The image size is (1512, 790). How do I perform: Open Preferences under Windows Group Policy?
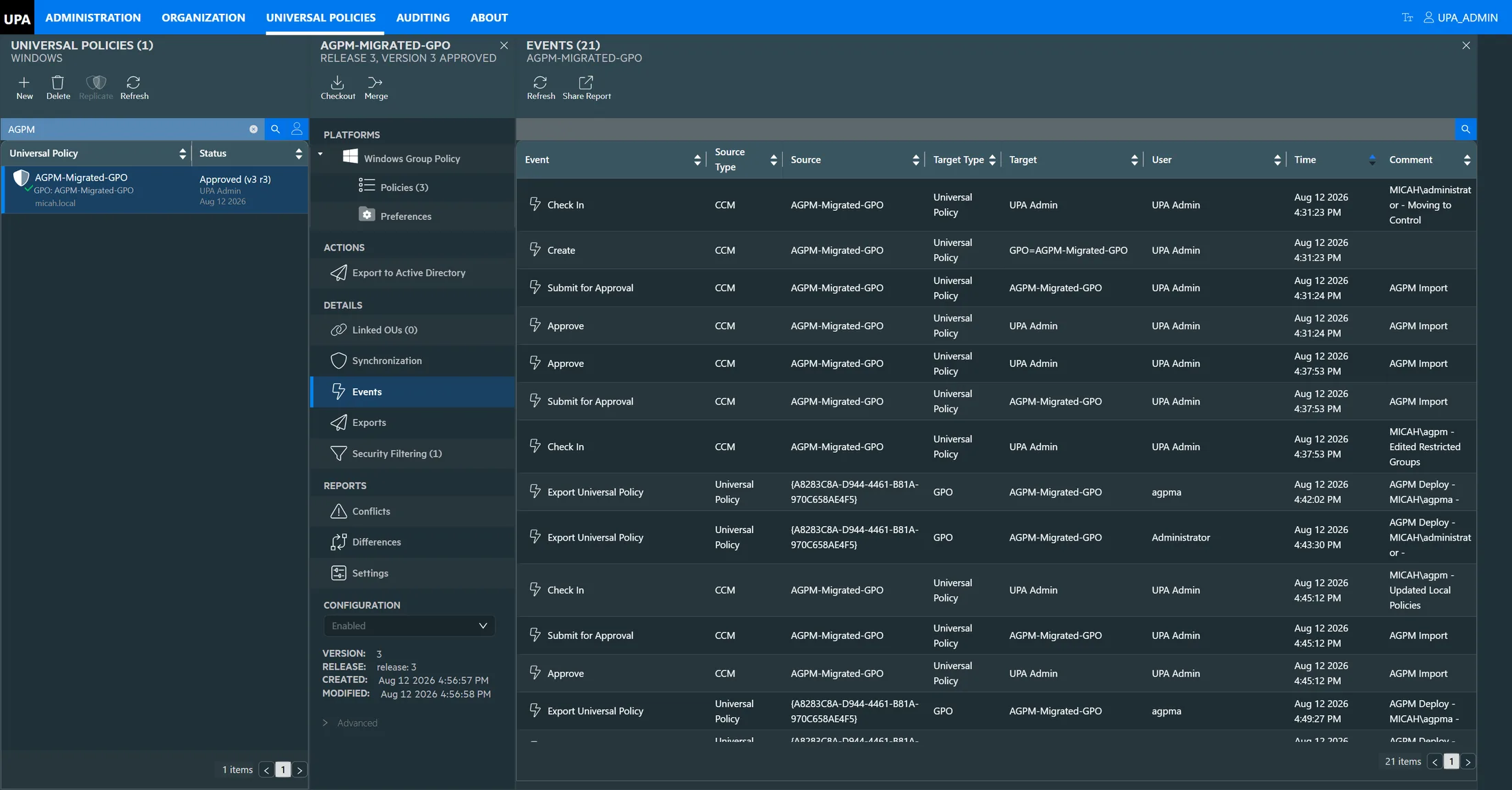[x=405, y=216]
